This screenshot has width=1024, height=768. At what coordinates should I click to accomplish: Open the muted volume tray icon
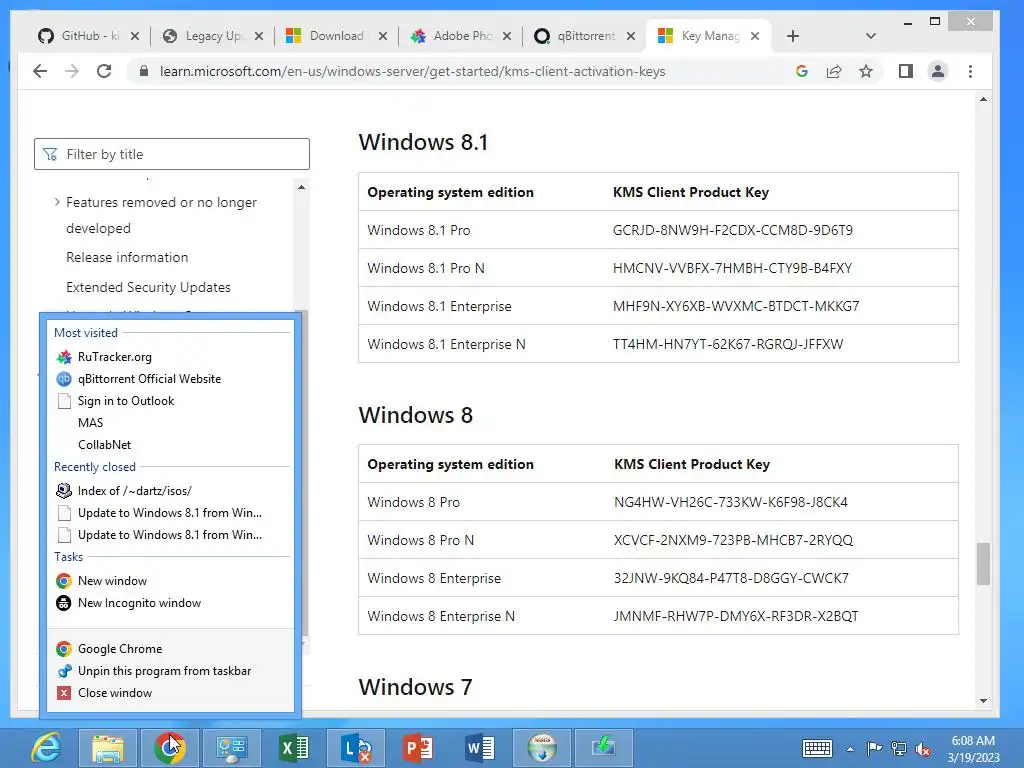coord(923,749)
